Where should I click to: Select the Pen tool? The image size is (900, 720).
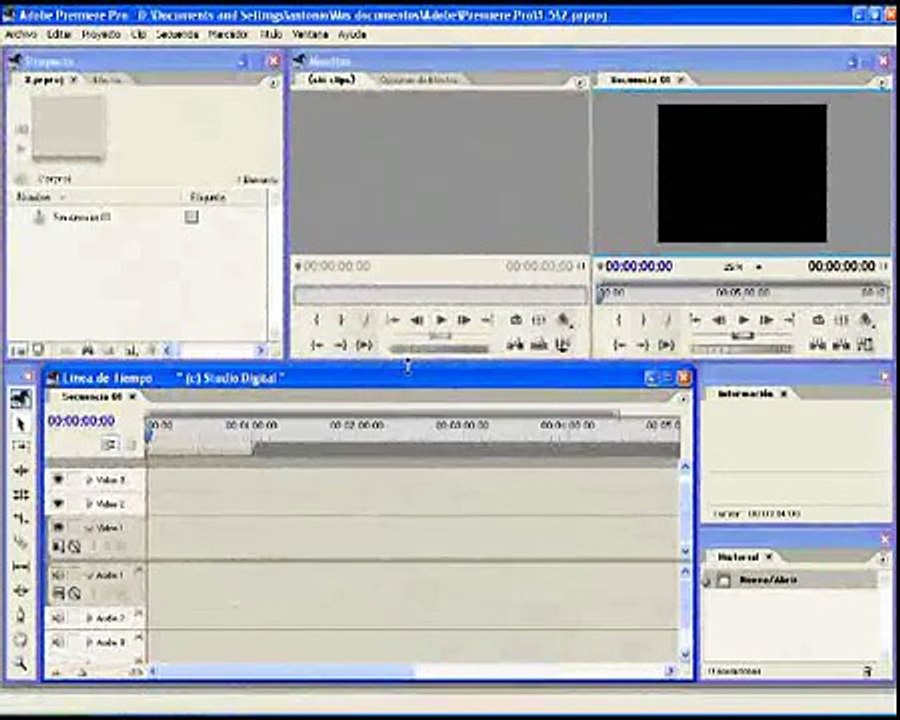(x=21, y=615)
